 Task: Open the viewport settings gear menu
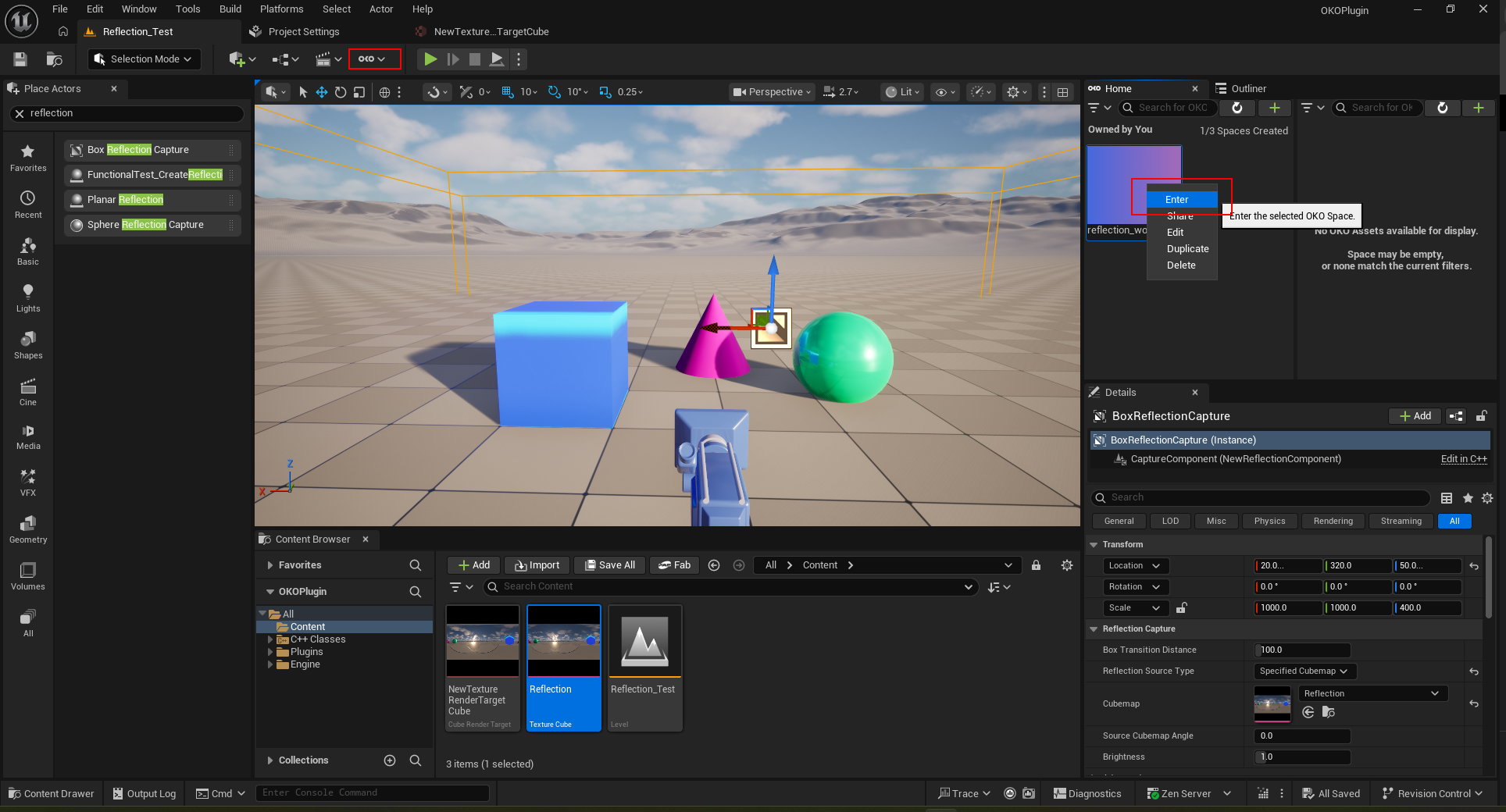pos(1017,92)
